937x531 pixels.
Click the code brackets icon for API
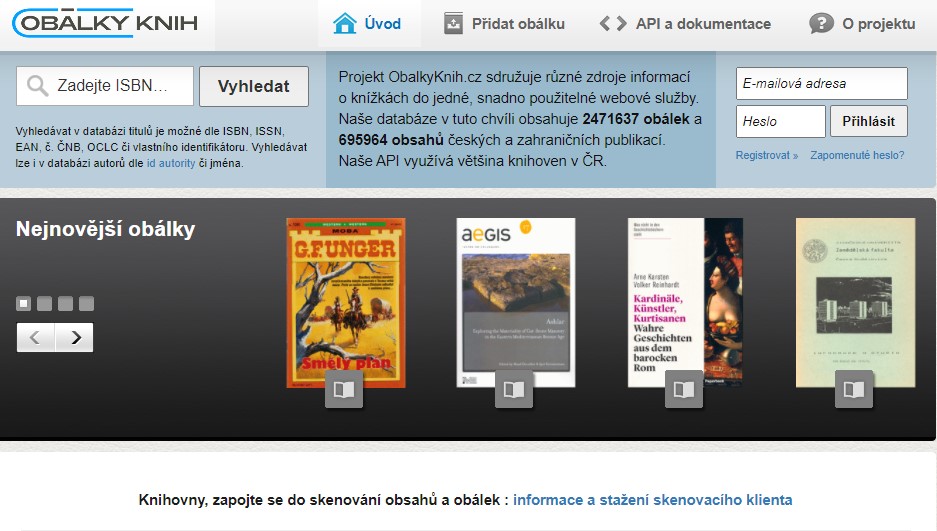[x=613, y=24]
